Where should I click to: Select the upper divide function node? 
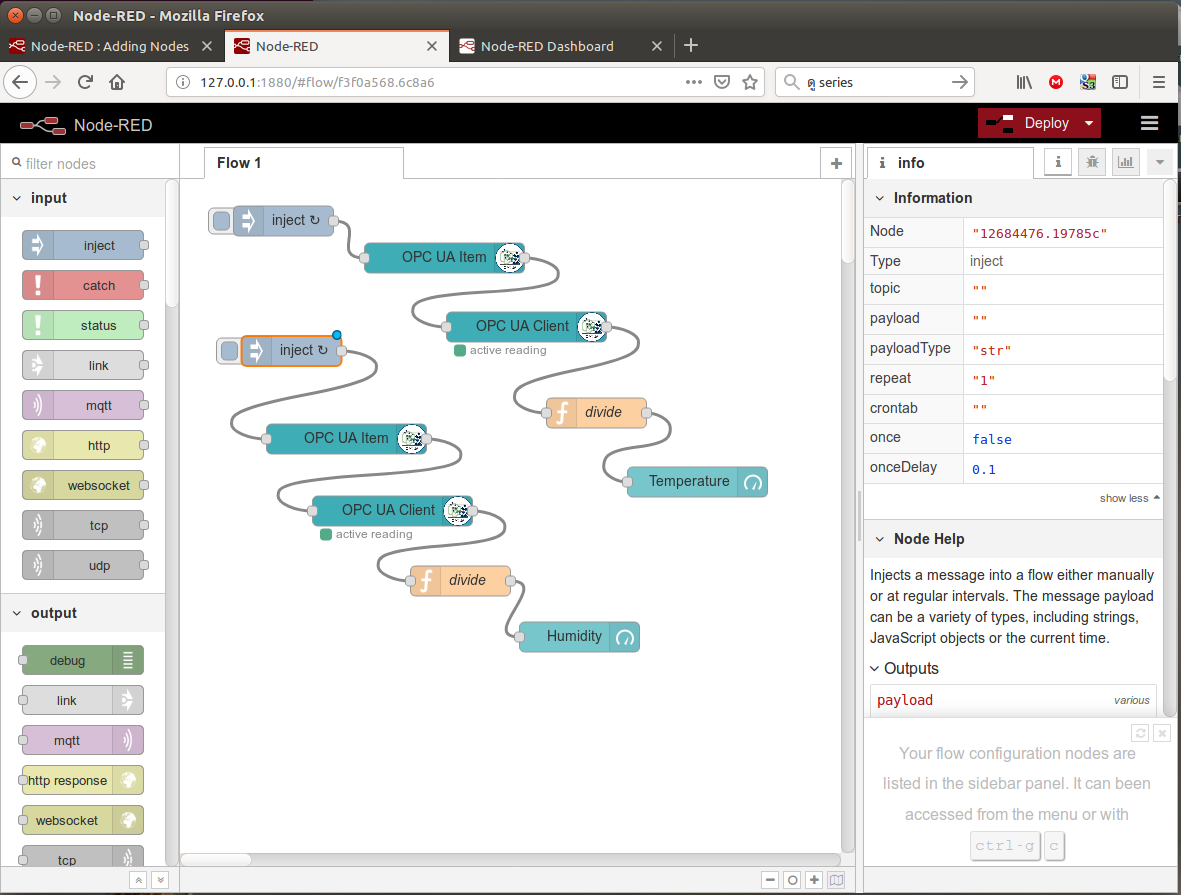(597, 413)
